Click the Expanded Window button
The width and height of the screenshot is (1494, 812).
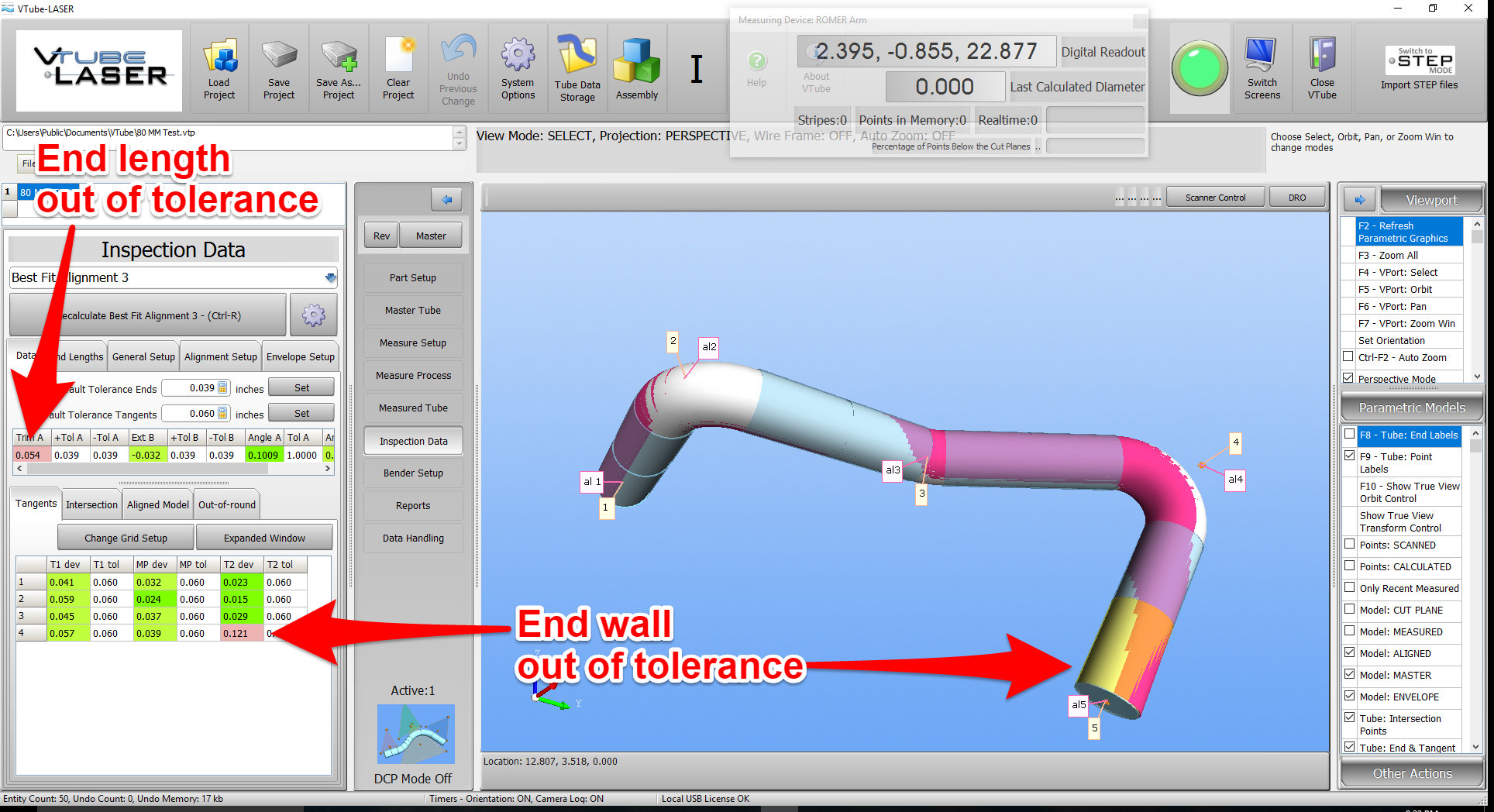tap(264, 538)
